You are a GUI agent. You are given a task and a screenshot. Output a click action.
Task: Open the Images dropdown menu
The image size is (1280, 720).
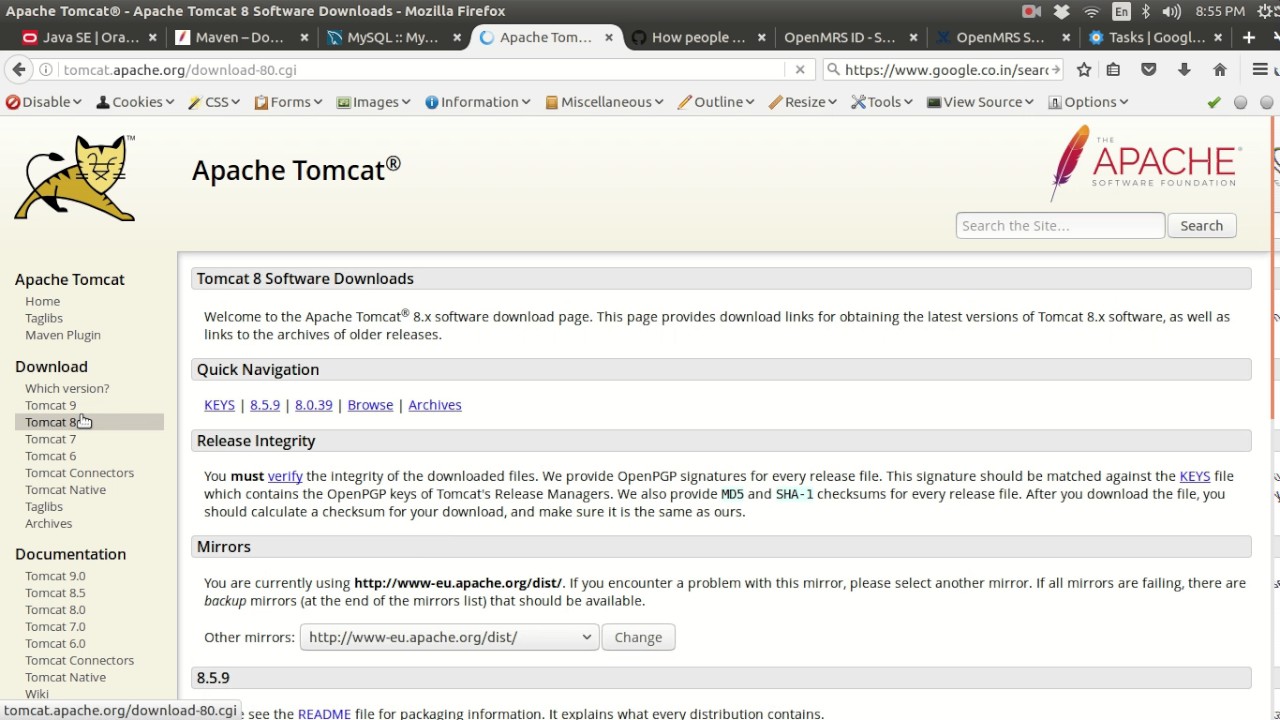374,102
